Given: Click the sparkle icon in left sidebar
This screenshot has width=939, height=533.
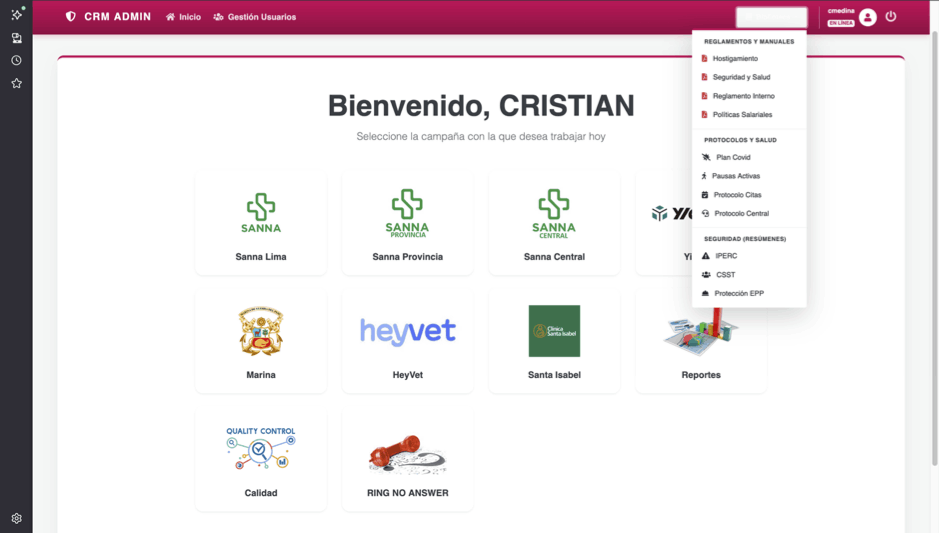Looking at the screenshot, I should (x=17, y=14).
